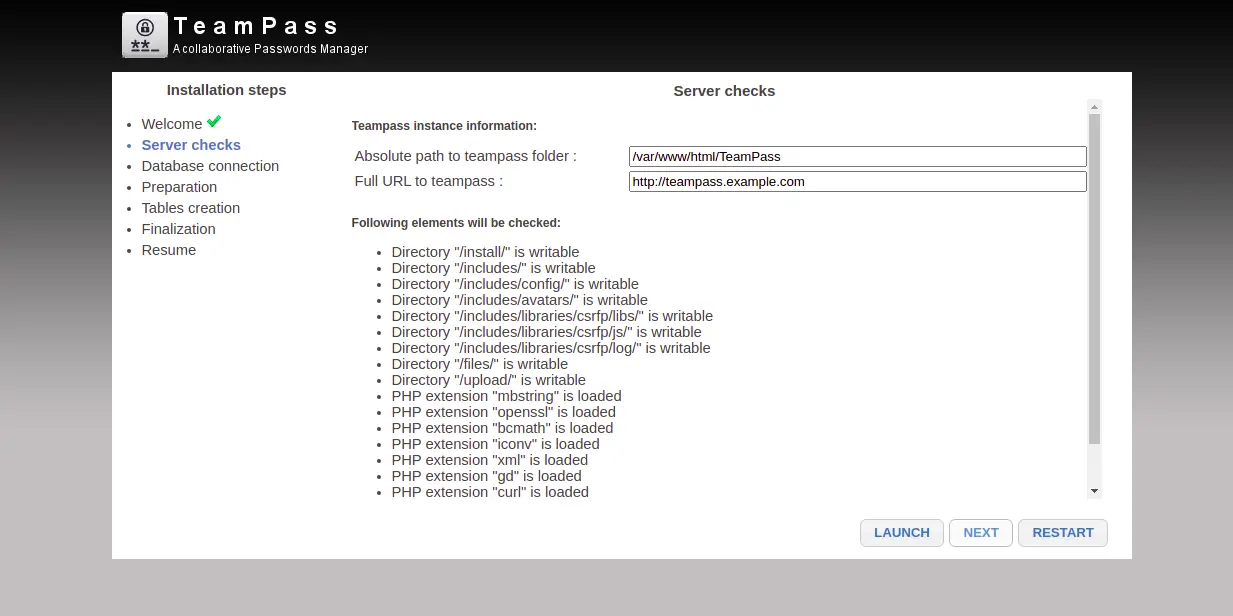Click 'PHP extension "curl" is loaded' line
1233x616 pixels.
click(490, 492)
